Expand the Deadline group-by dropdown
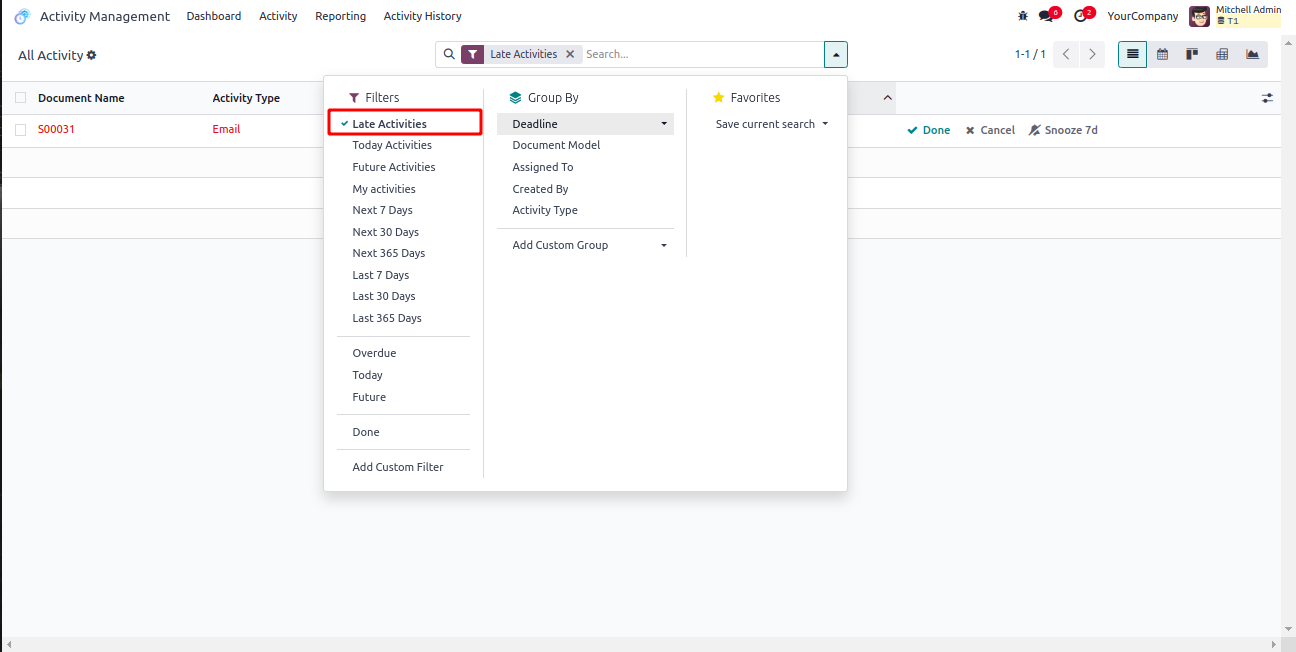Viewport: 1296px width, 652px height. coord(663,124)
